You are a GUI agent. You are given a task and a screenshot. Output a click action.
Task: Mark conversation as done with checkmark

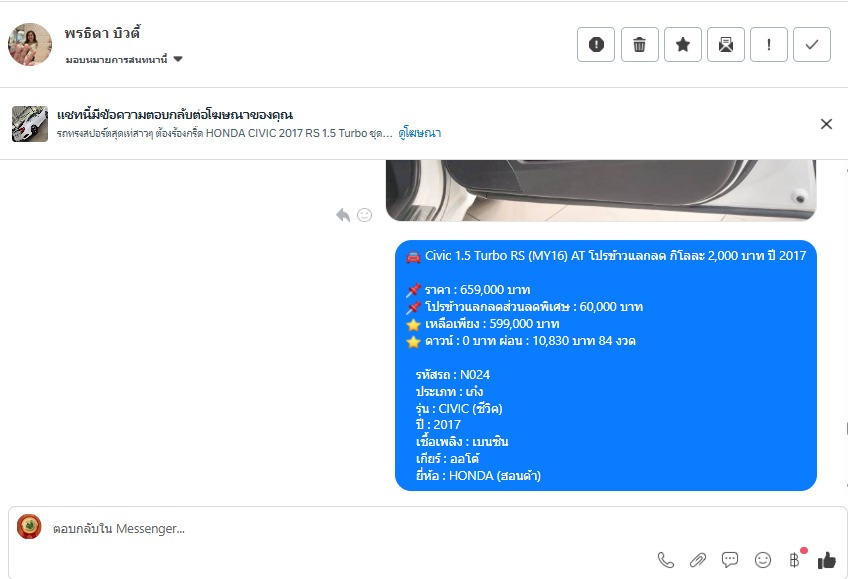812,44
